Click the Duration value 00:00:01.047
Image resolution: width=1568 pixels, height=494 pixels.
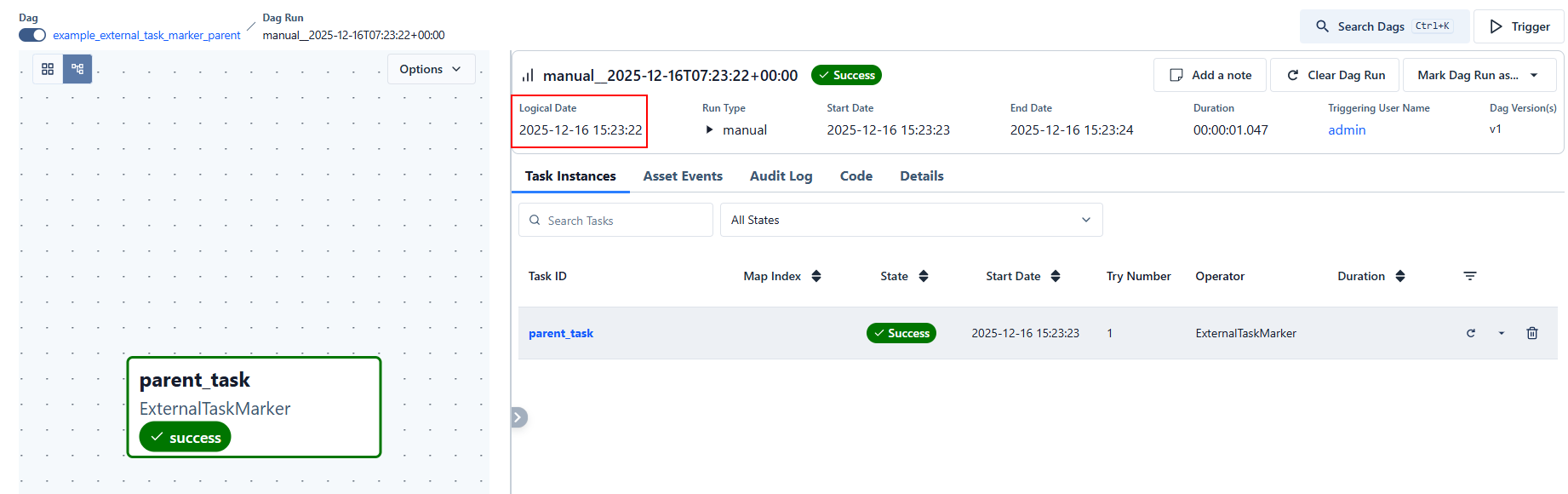coord(1230,129)
